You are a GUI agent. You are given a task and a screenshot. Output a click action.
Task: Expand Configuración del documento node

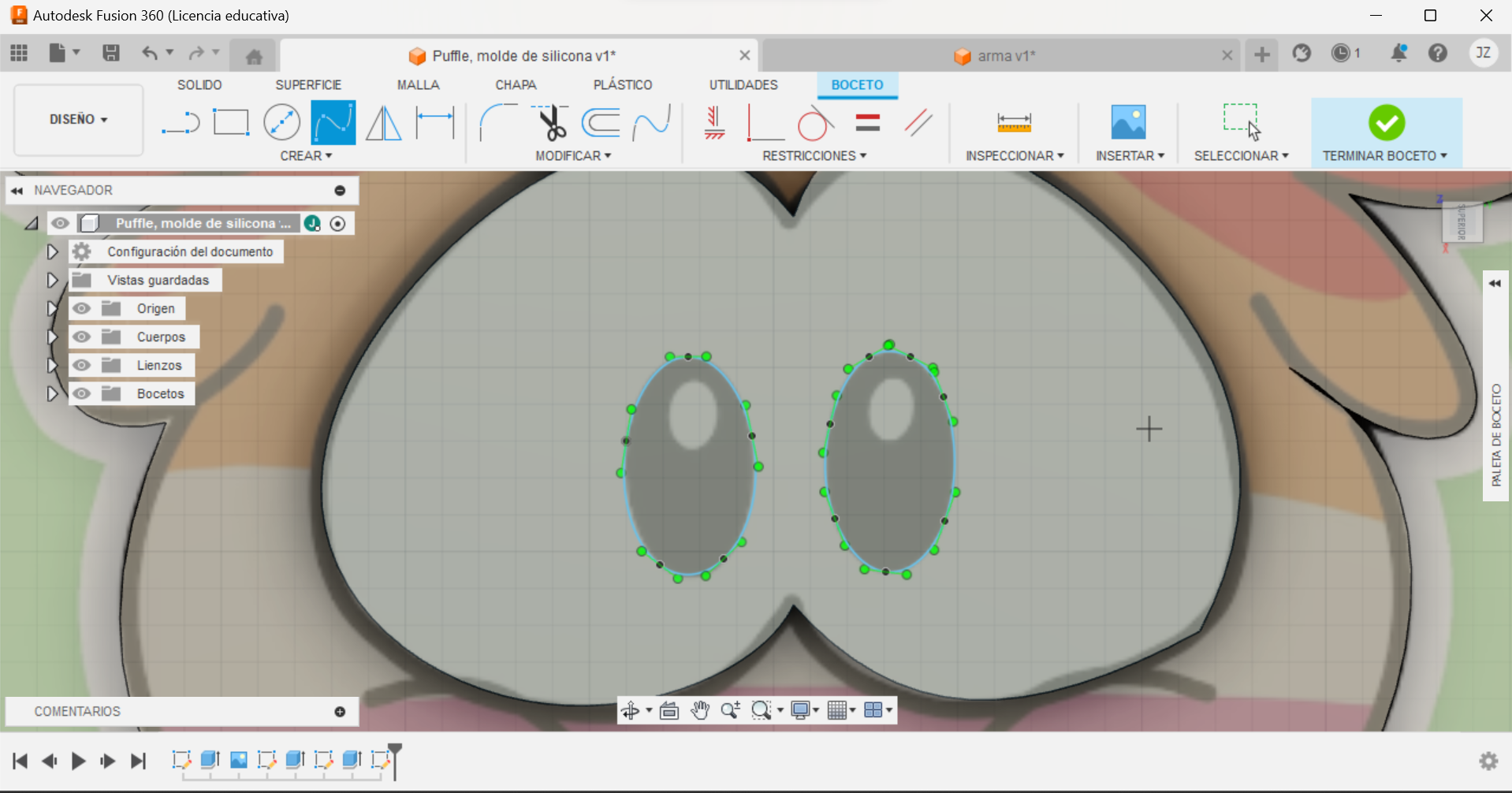pos(52,251)
